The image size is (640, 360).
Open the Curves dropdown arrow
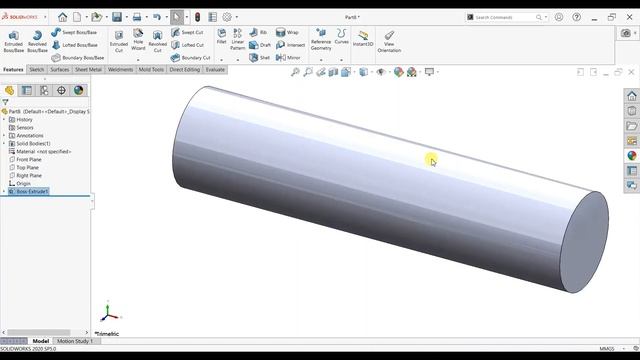click(341, 60)
